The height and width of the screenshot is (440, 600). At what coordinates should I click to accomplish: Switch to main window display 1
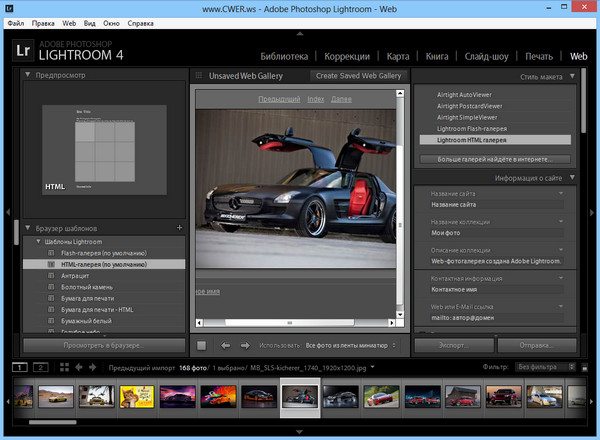(20, 367)
